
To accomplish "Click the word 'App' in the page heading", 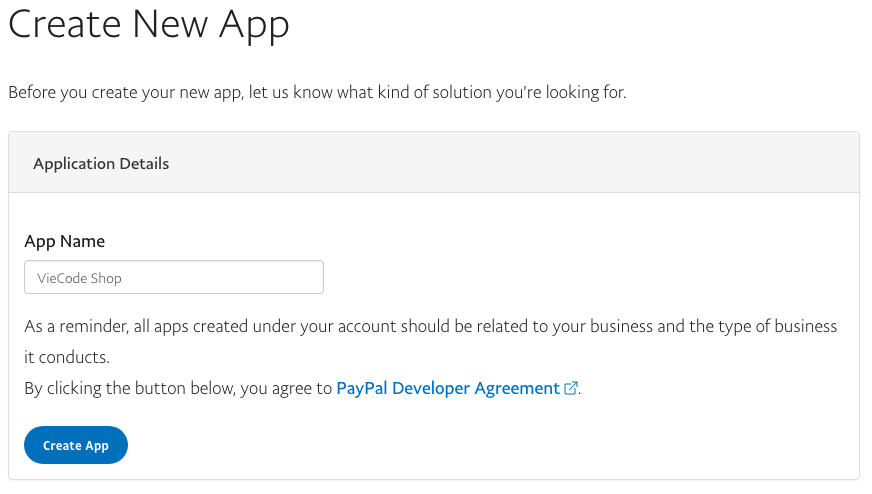I will (x=250, y=24).
